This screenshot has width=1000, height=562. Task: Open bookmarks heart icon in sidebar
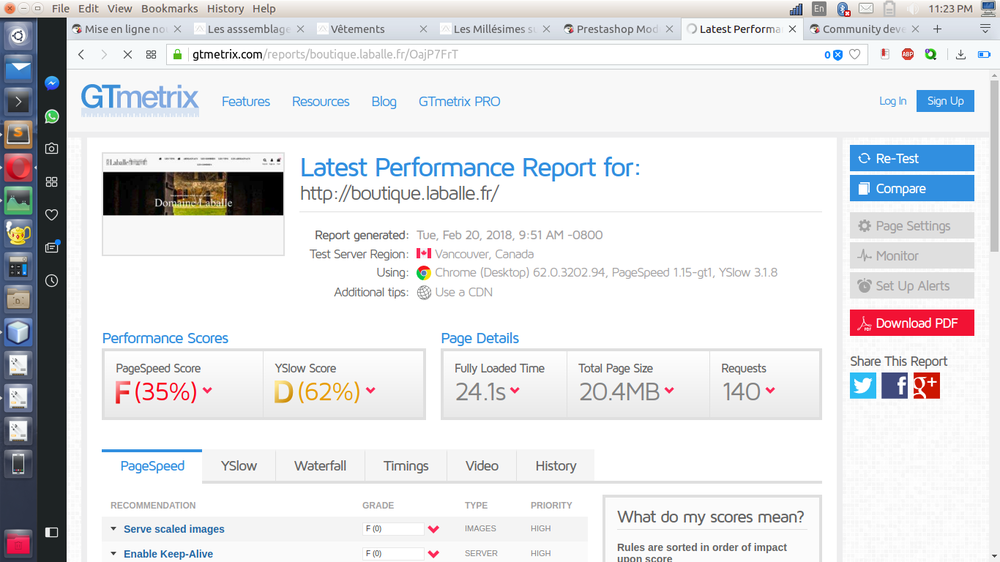52,215
